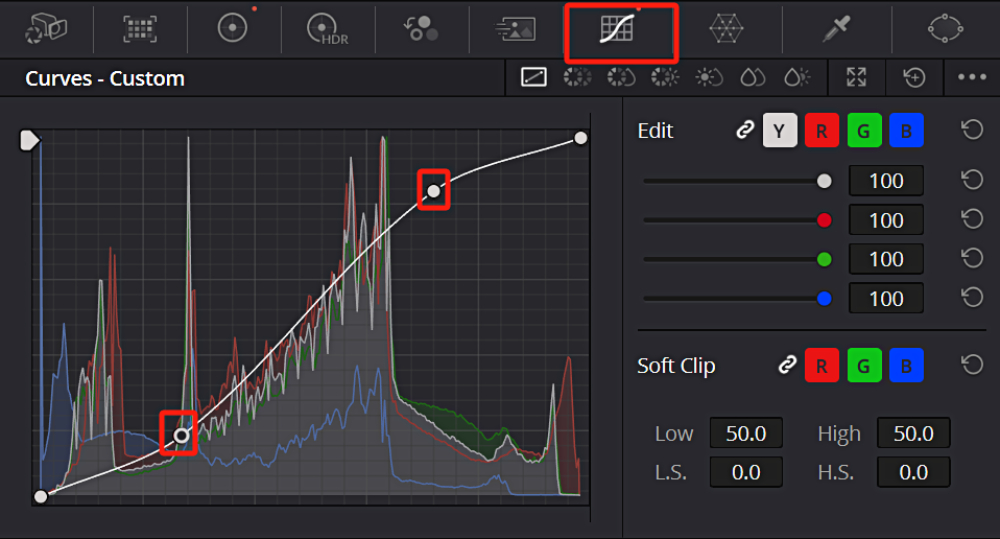The image size is (1000, 539).
Task: Select the blue Soft Clip channel
Action: click(906, 365)
